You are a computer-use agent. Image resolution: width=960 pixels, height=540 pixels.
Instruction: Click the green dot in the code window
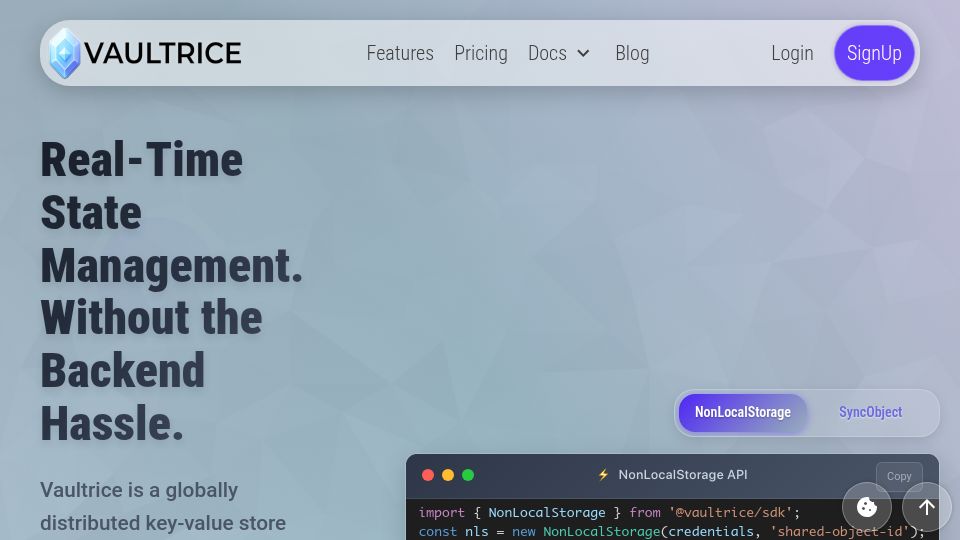tap(468, 475)
